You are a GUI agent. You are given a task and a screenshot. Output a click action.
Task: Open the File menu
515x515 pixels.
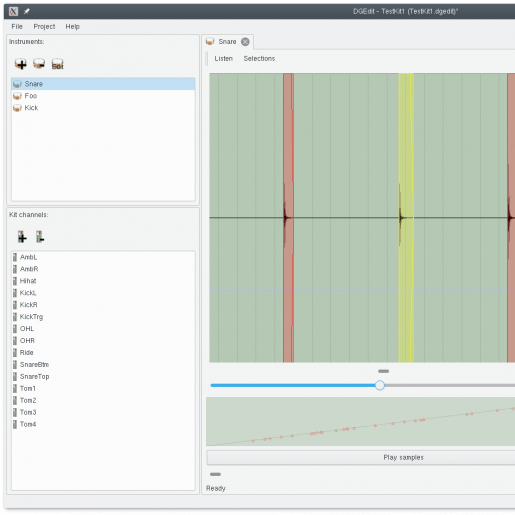(x=17, y=27)
